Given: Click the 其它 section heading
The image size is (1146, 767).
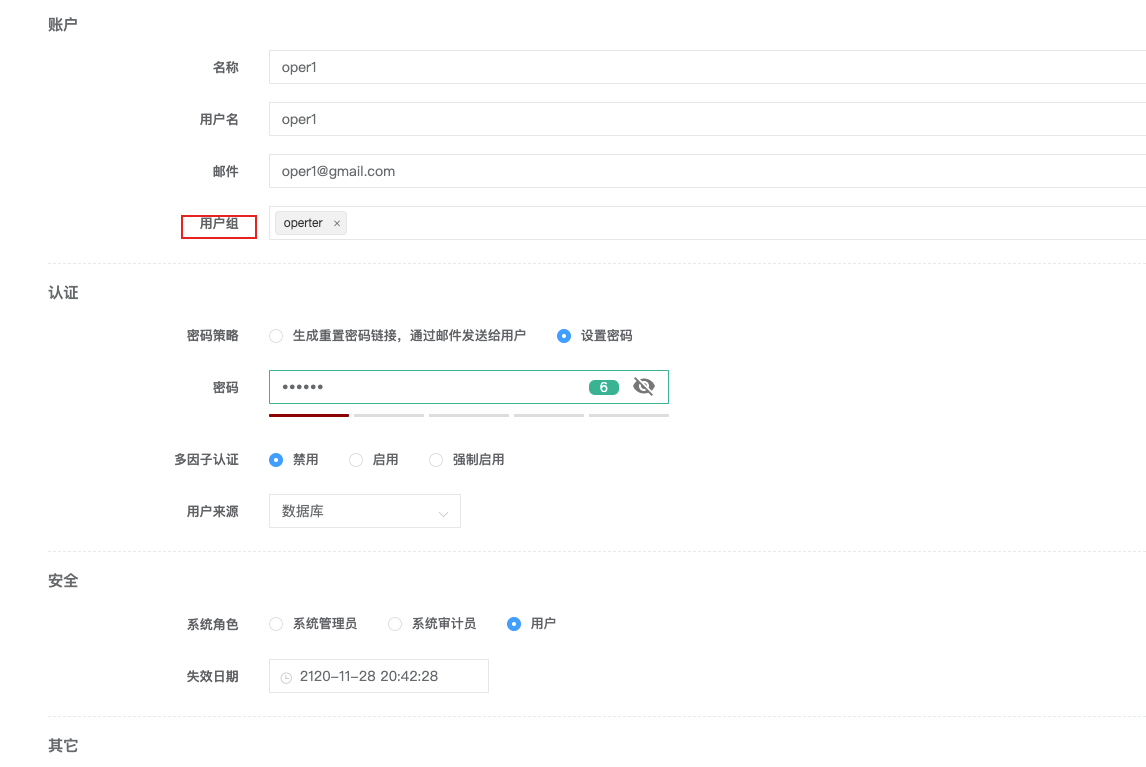Looking at the screenshot, I should pos(63,745).
